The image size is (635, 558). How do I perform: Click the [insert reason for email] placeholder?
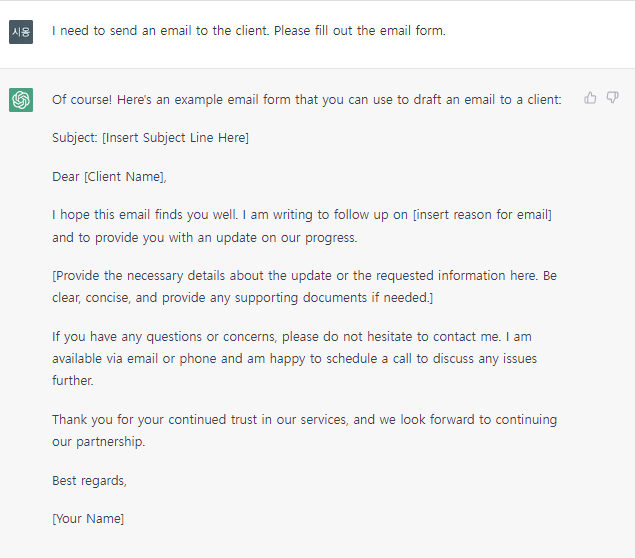[482, 215]
